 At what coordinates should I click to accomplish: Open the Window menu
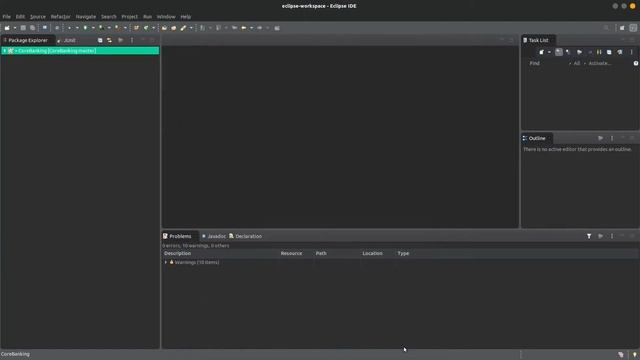point(166,17)
